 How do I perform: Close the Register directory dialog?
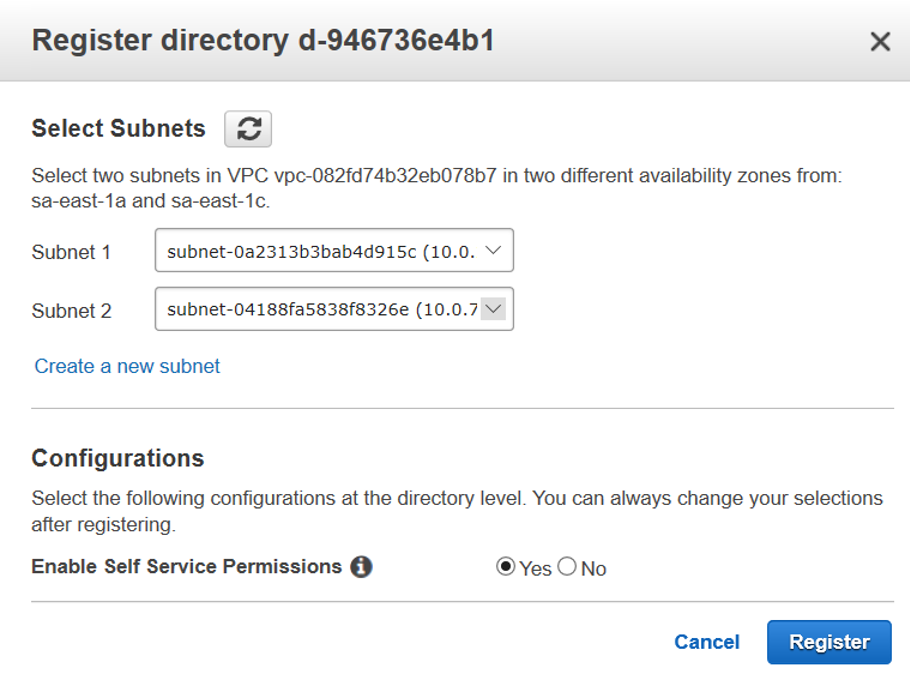pos(880,41)
